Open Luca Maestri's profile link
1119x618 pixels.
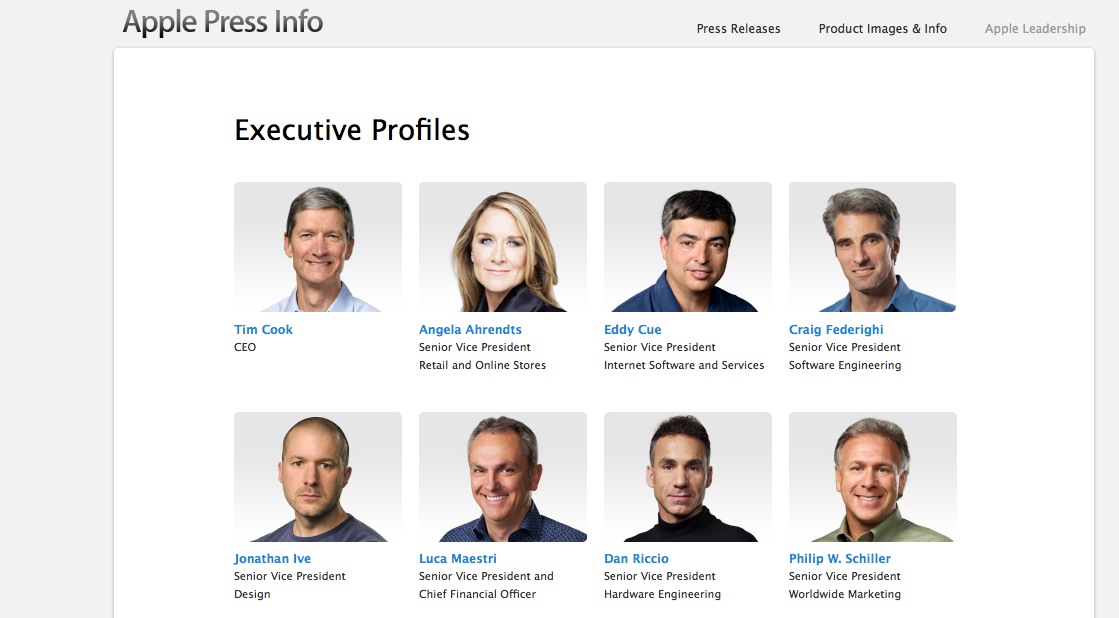tap(457, 559)
